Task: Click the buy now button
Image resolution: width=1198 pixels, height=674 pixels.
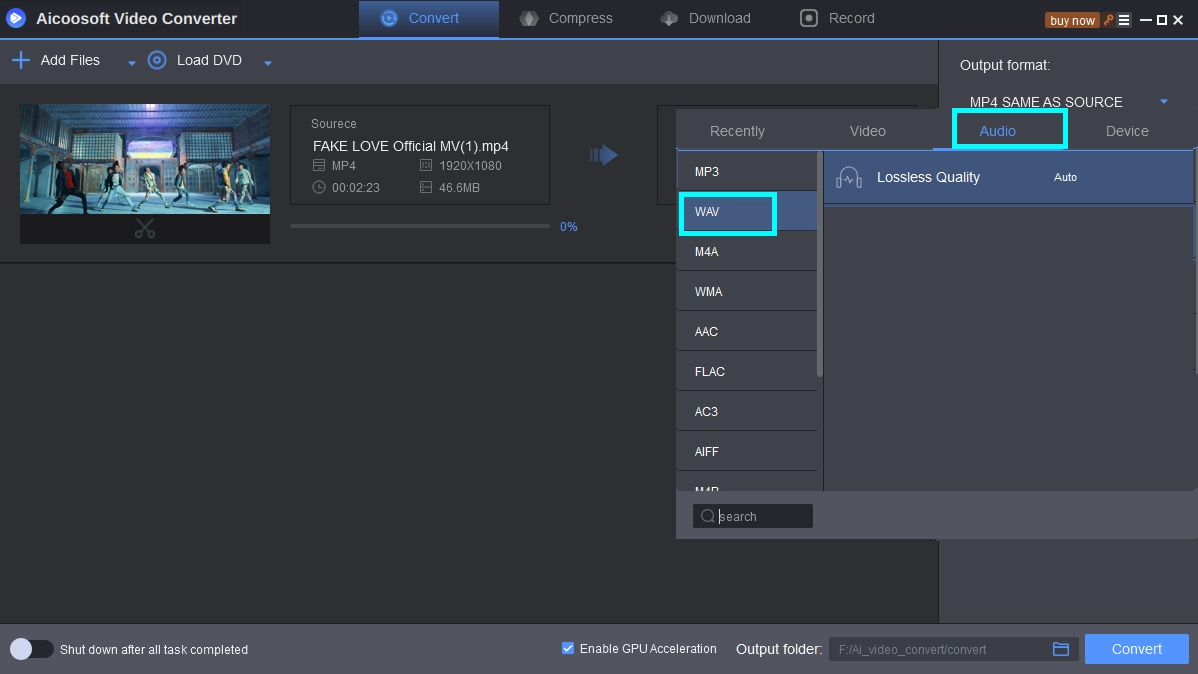Action: click(1072, 20)
